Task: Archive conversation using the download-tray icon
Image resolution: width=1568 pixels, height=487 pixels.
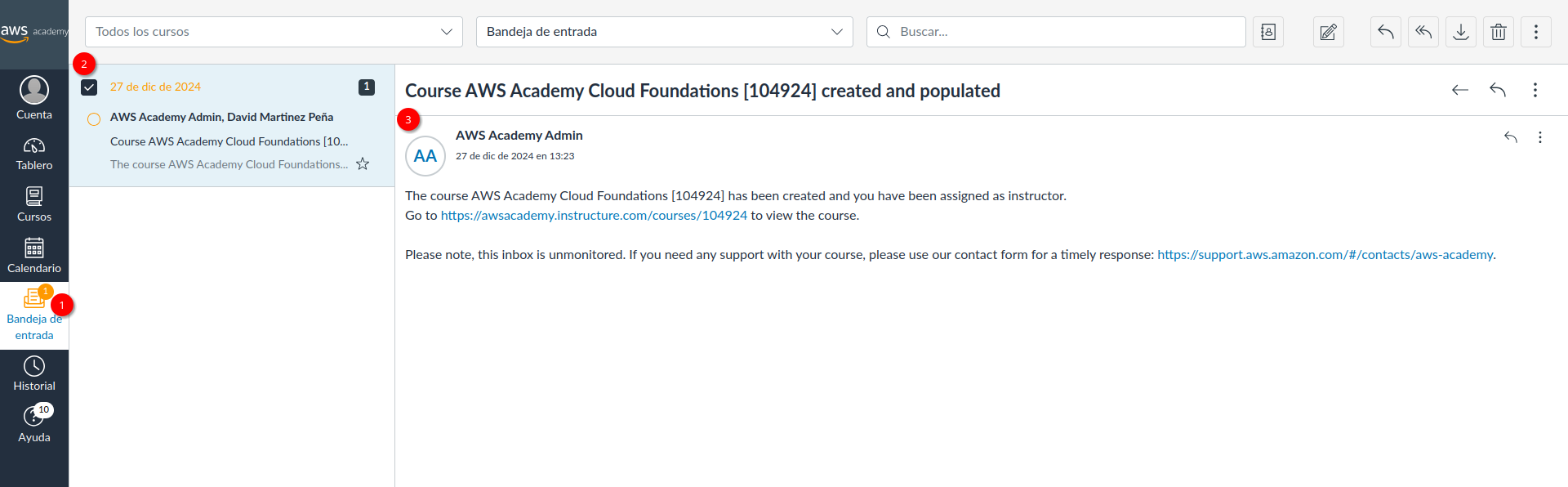Action: pos(1461,32)
